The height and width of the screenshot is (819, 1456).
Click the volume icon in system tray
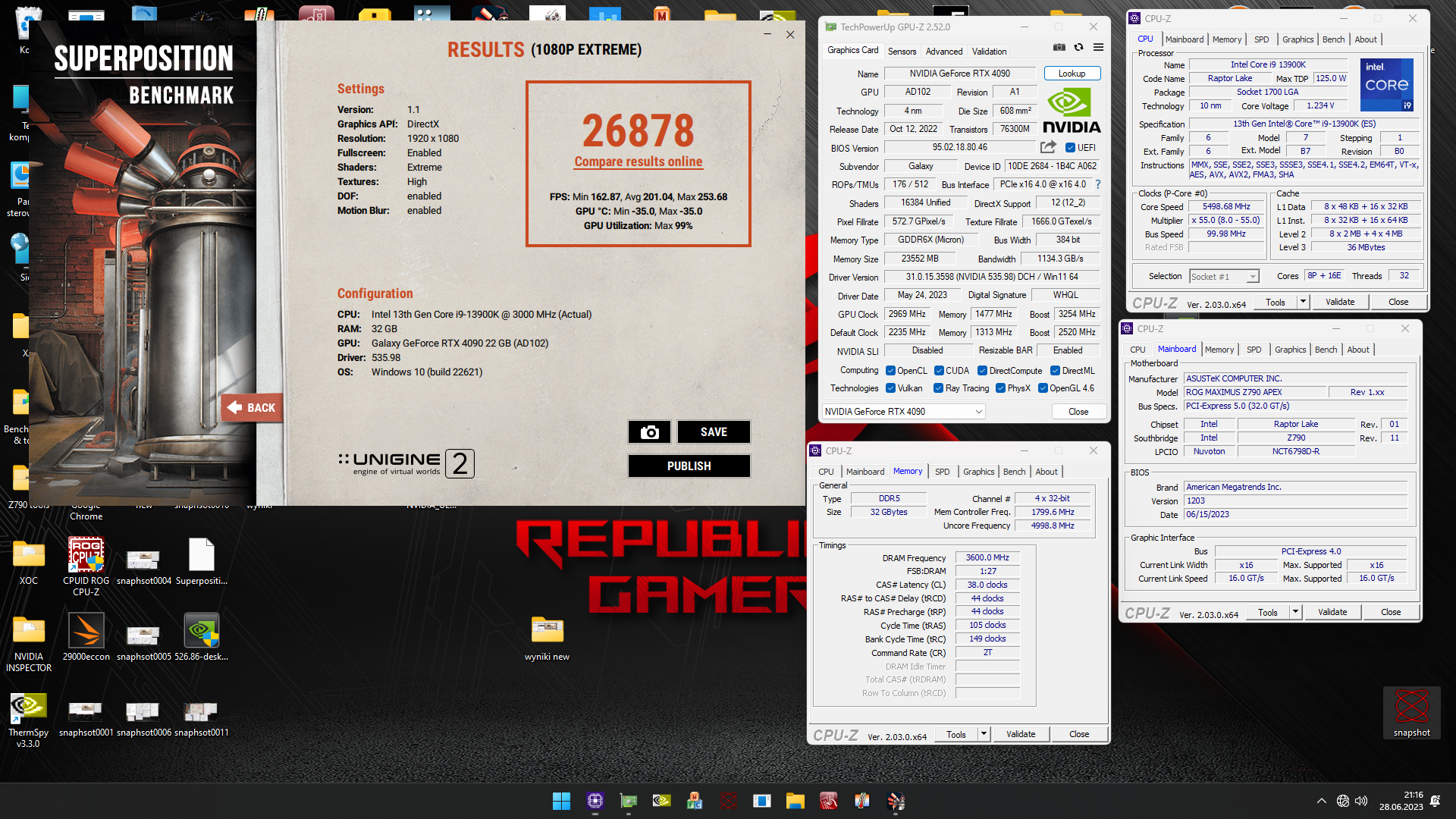tap(1361, 801)
